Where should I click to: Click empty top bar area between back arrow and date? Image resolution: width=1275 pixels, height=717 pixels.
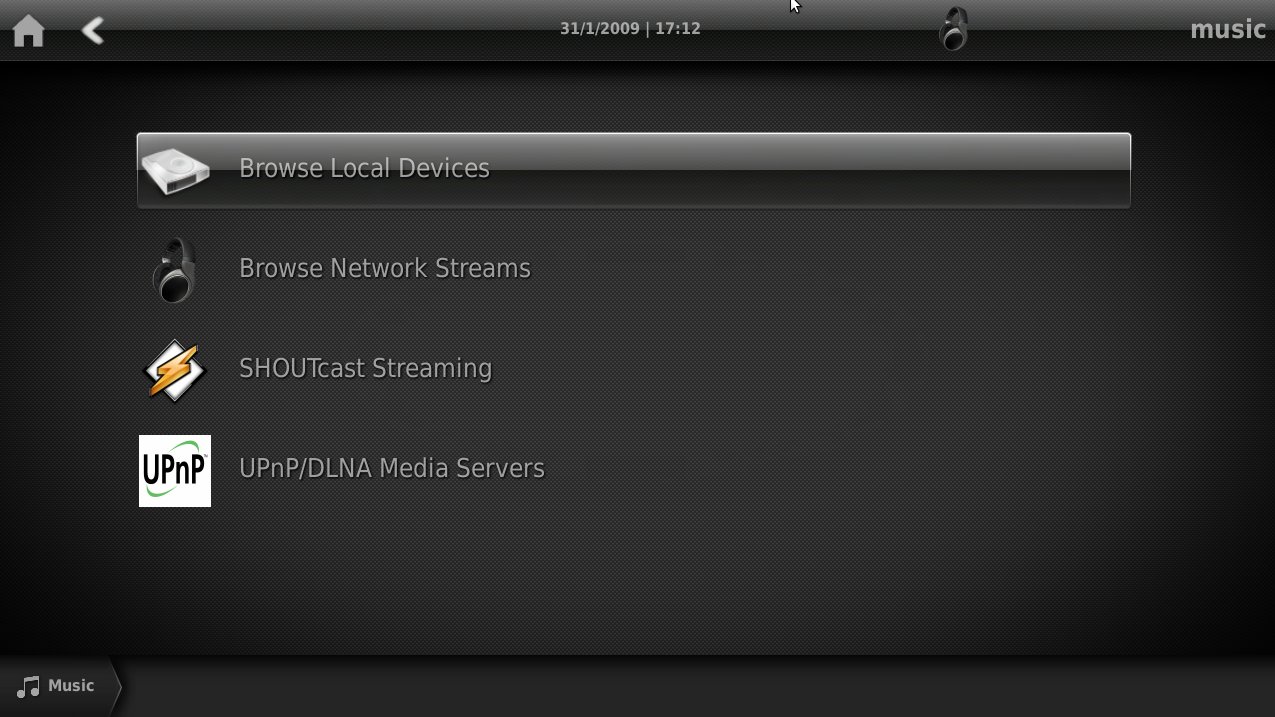(x=330, y=30)
